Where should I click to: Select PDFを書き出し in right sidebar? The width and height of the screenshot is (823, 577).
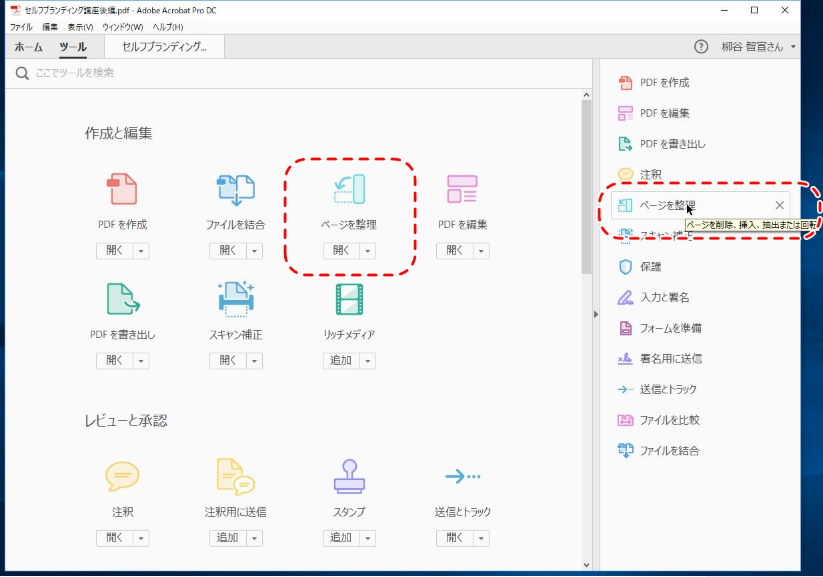click(662, 143)
